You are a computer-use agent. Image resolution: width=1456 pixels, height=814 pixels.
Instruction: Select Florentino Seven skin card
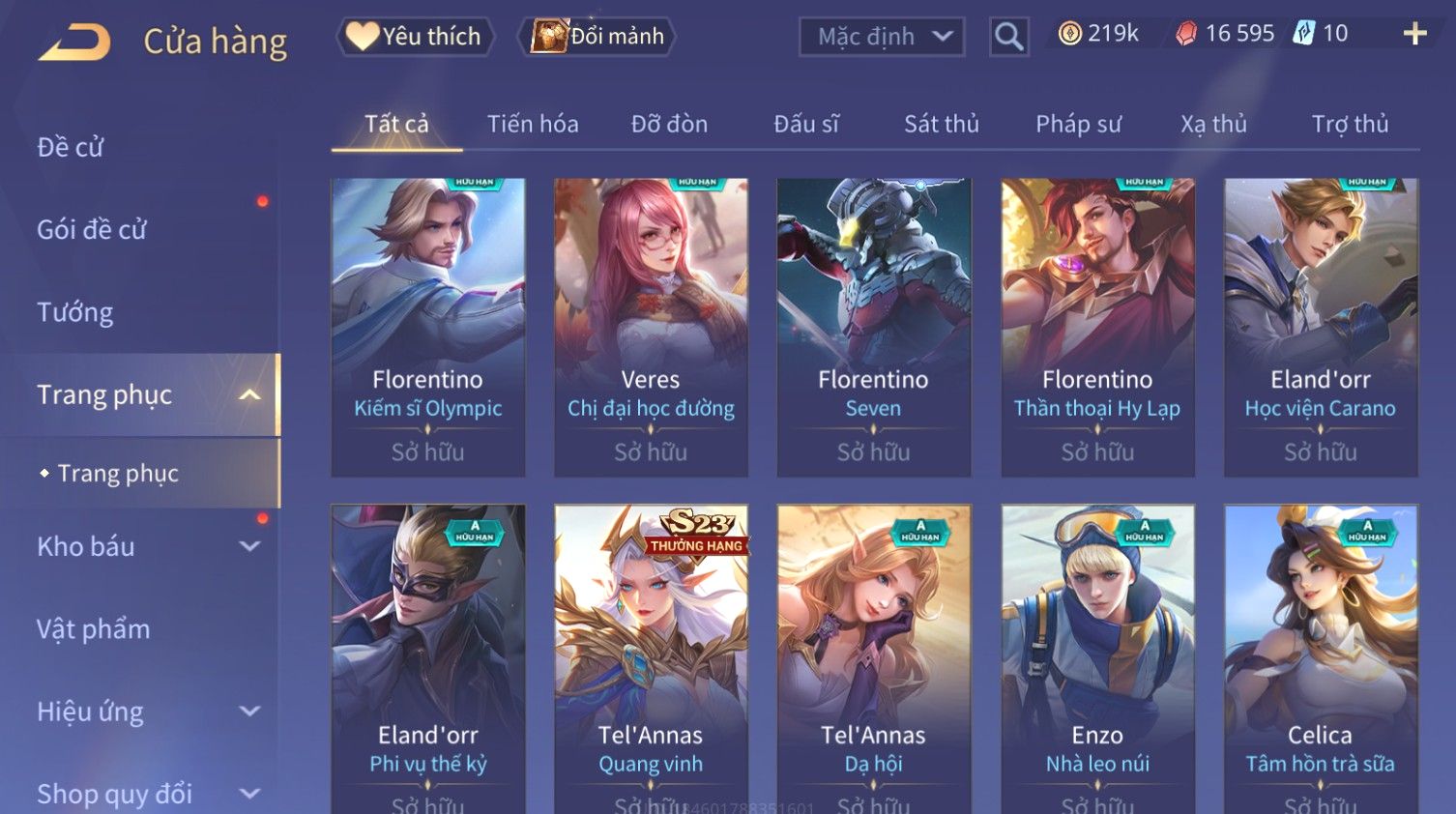[x=874, y=327]
